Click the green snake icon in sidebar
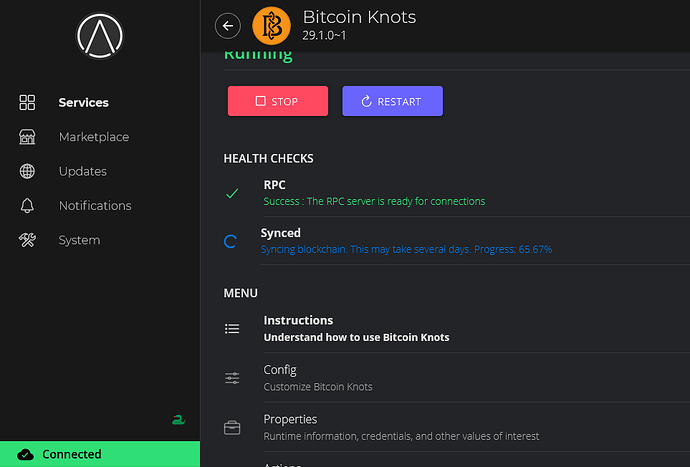 [x=179, y=420]
